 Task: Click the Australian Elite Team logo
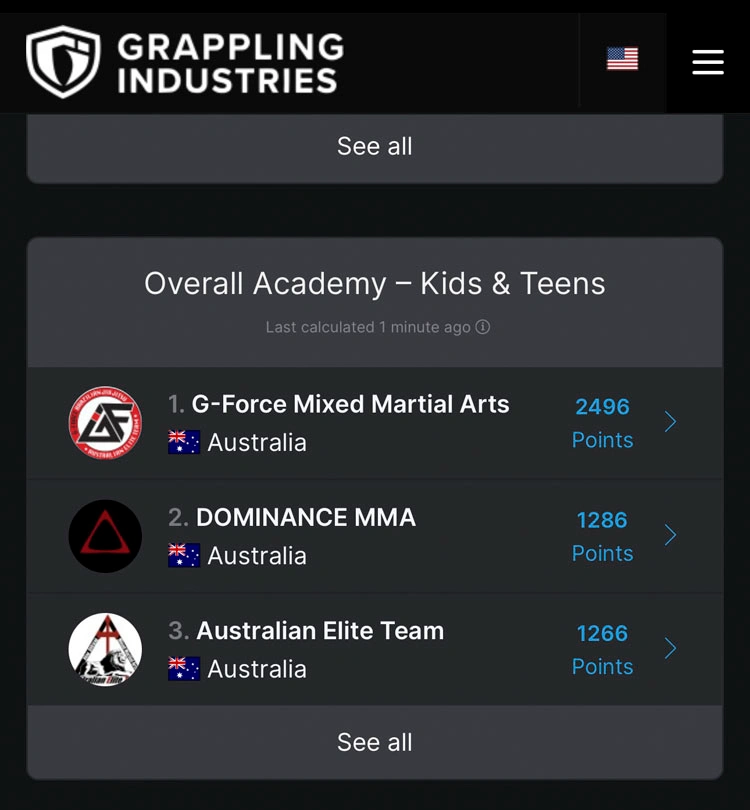(x=105, y=649)
